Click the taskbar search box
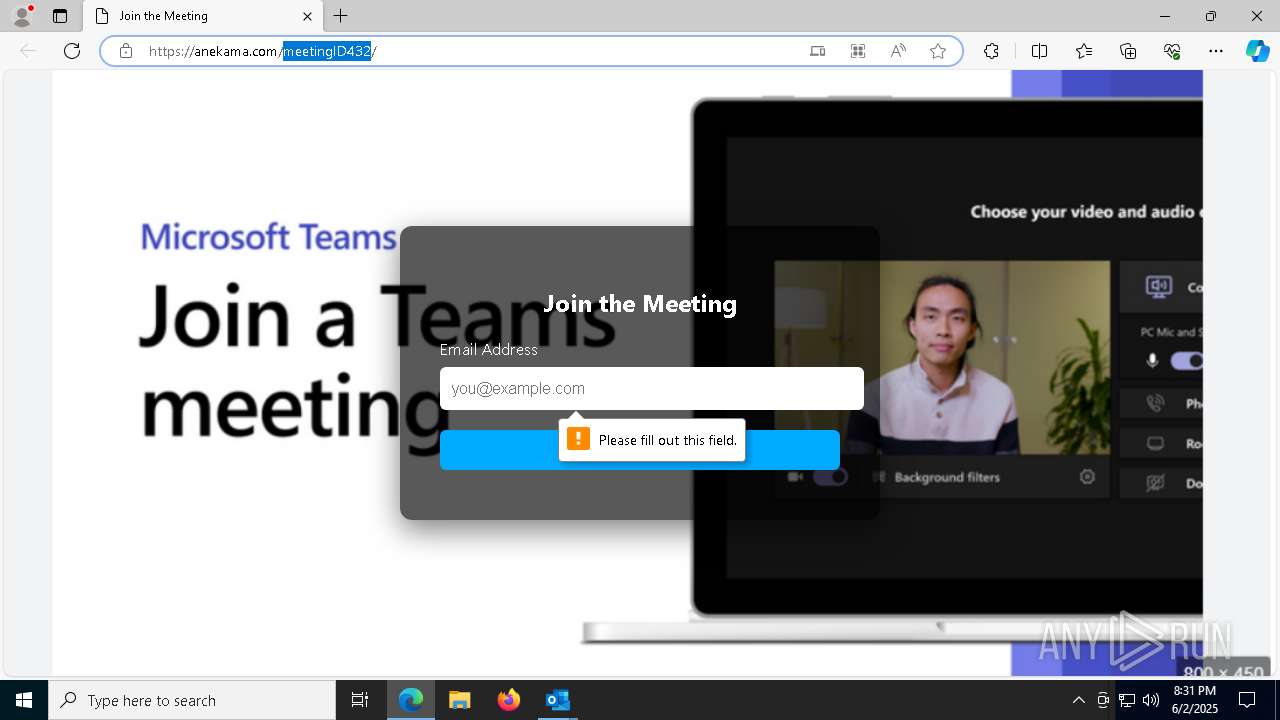Image resolution: width=1280 pixels, height=720 pixels. pos(192,700)
